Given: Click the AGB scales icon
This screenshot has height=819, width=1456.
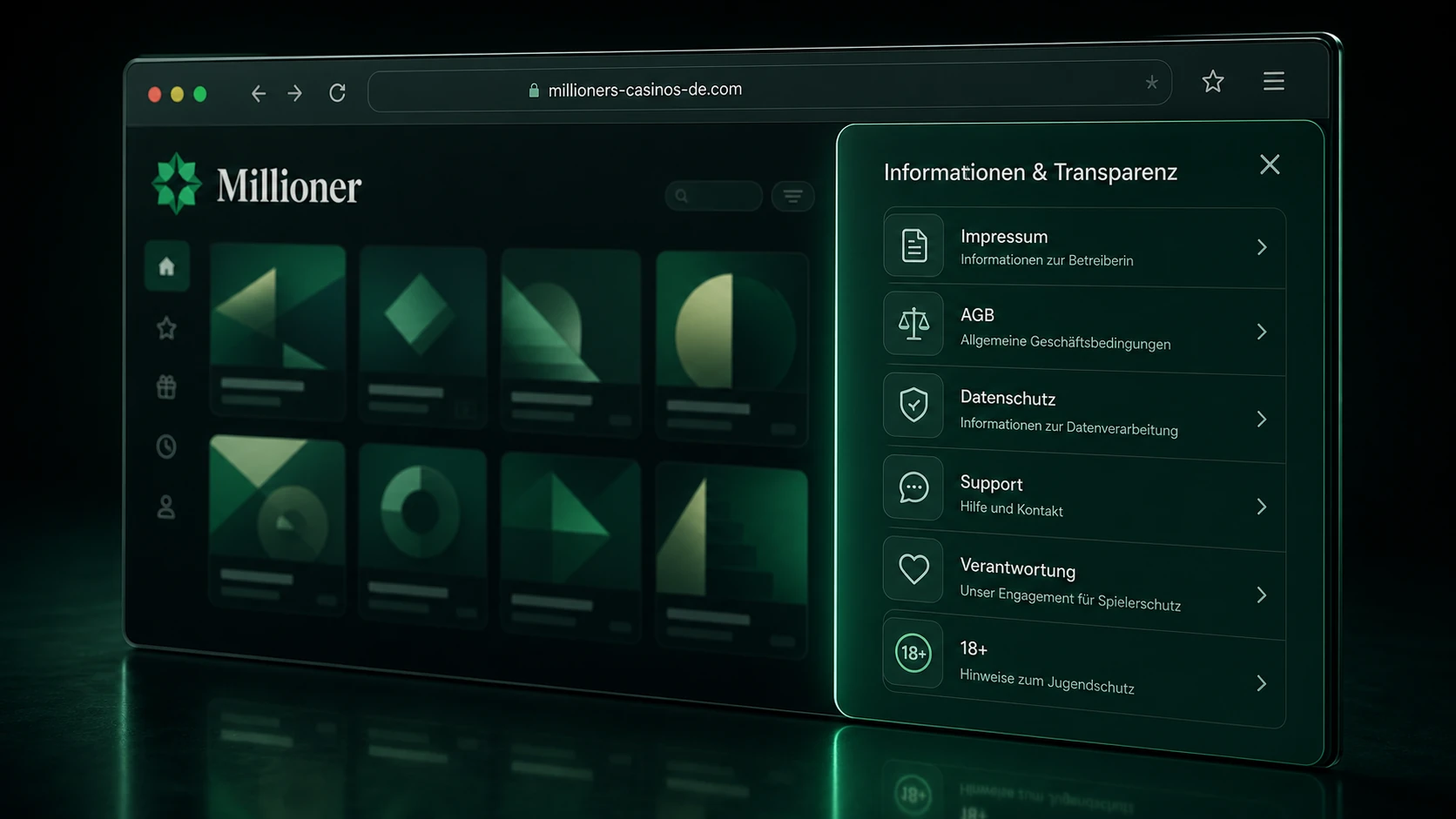Looking at the screenshot, I should [913, 324].
